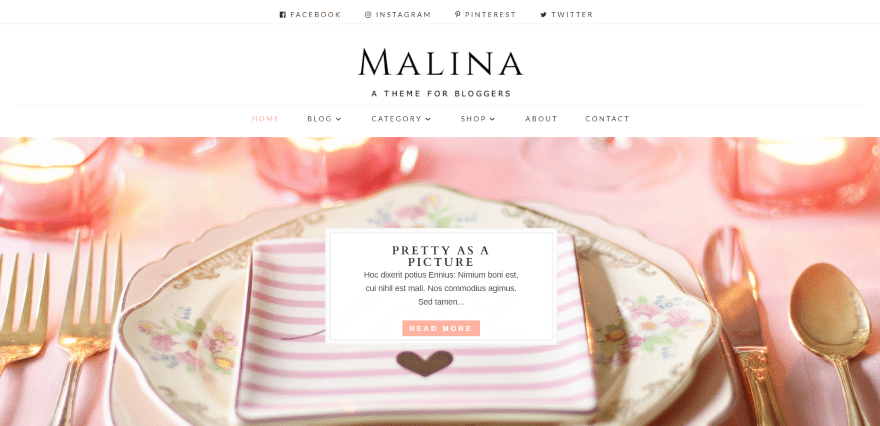Expand the Blog menu chevron
This screenshot has width=880, height=426.
[x=338, y=119]
